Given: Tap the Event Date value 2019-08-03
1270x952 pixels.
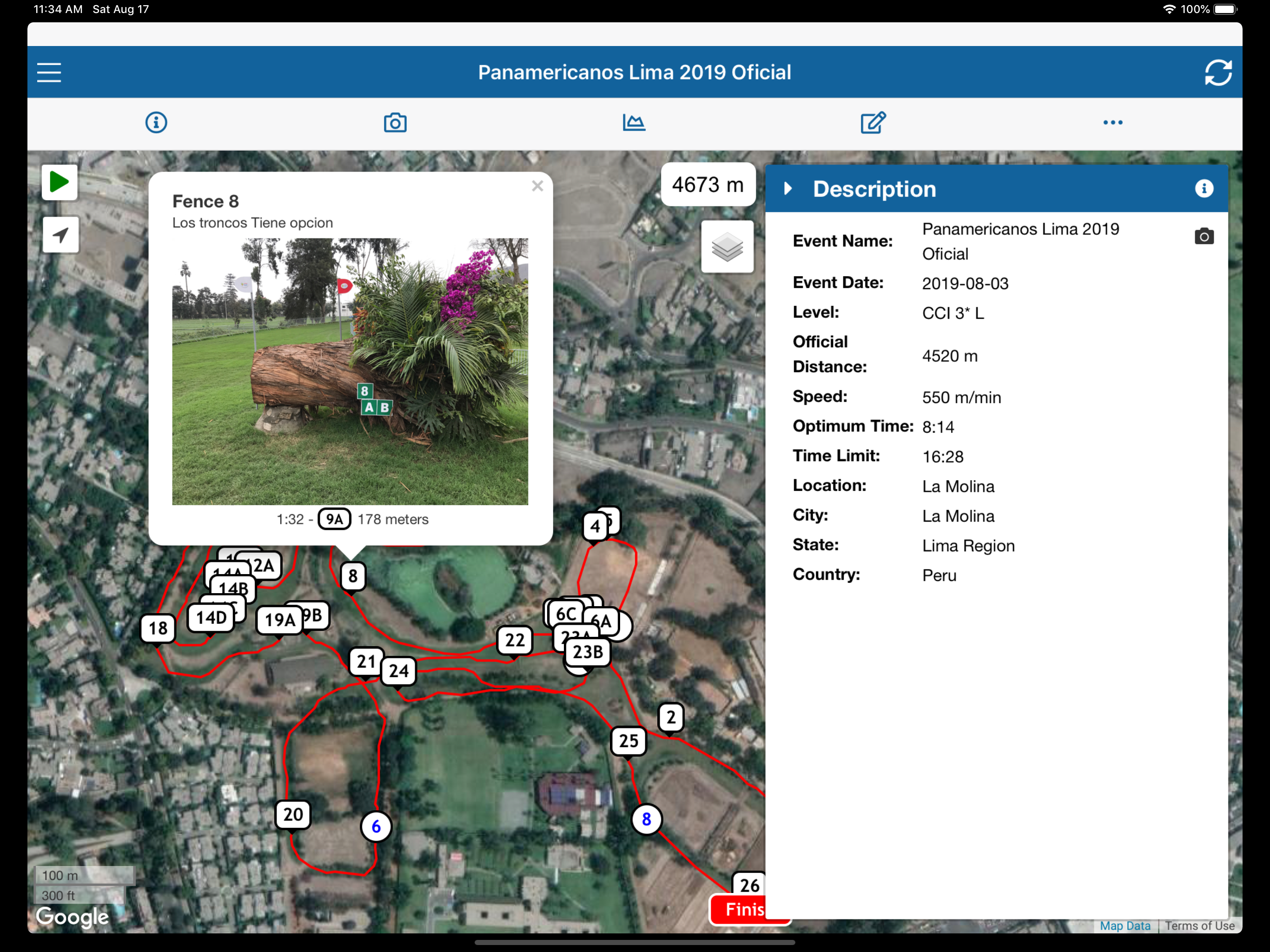Looking at the screenshot, I should pyautogui.click(x=965, y=284).
